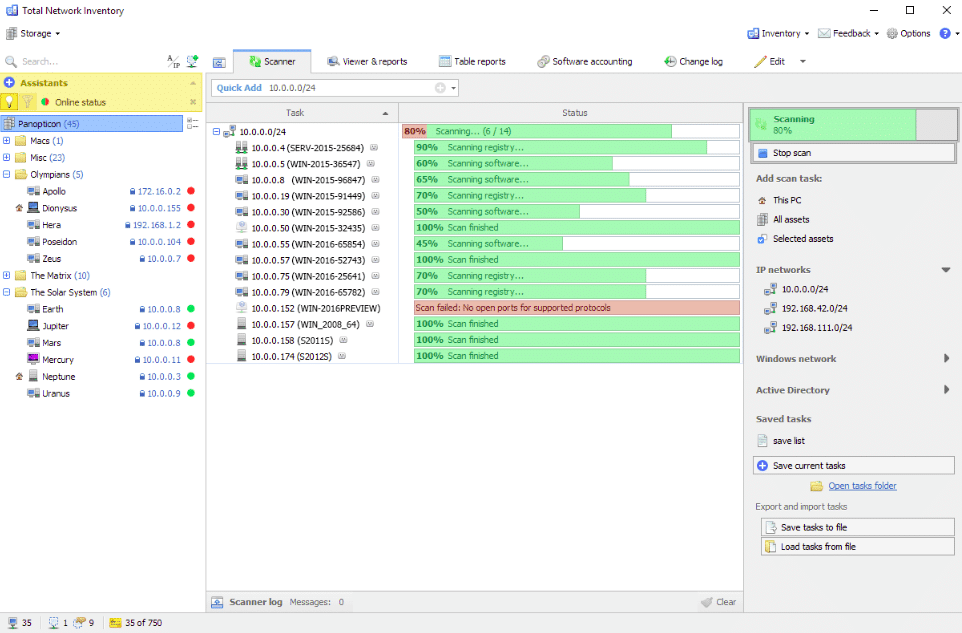This screenshot has height=633, width=962.
Task: Expand the tab overflow arrow after Edit
Action: (802, 61)
